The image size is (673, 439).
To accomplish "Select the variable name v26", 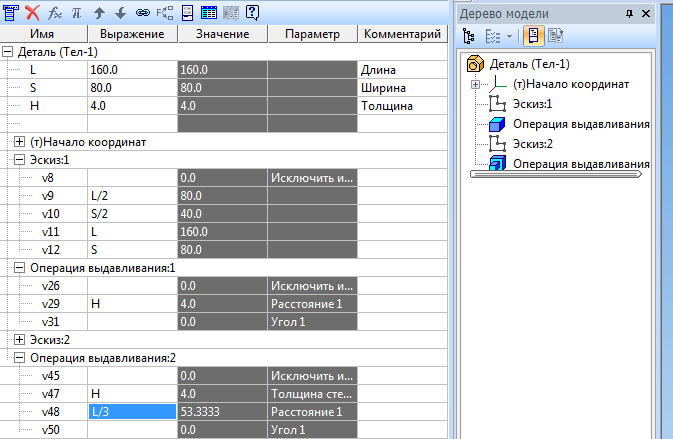I will (x=51, y=286).
